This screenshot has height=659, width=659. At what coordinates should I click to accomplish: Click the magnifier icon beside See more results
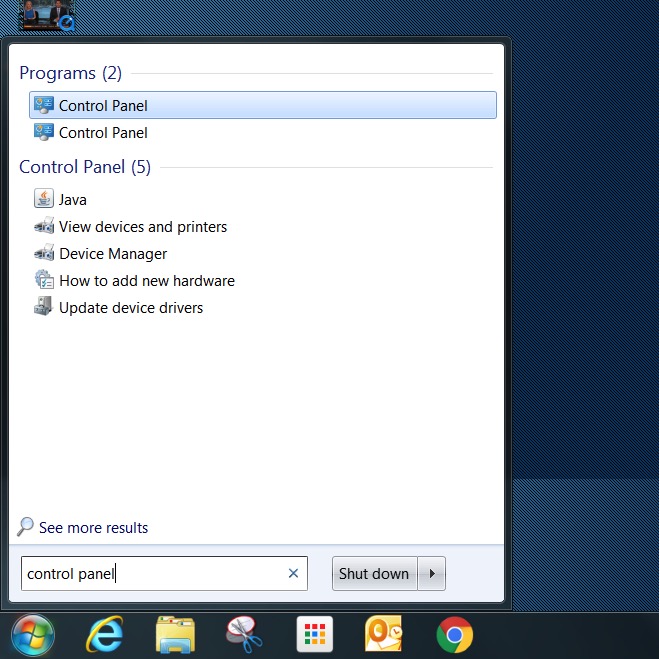tap(25, 527)
